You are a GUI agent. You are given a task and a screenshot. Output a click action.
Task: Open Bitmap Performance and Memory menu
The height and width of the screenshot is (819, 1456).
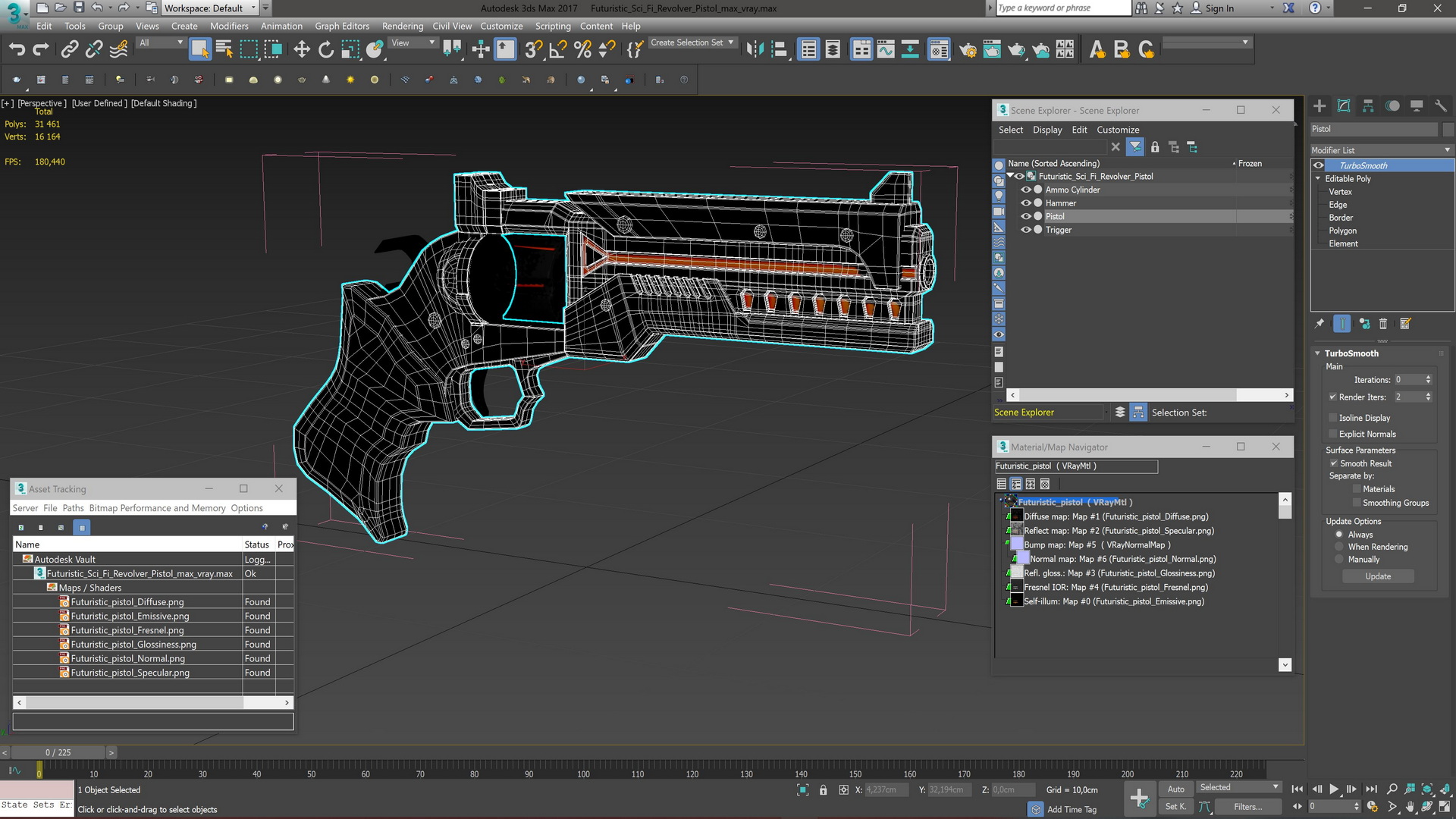point(157,508)
